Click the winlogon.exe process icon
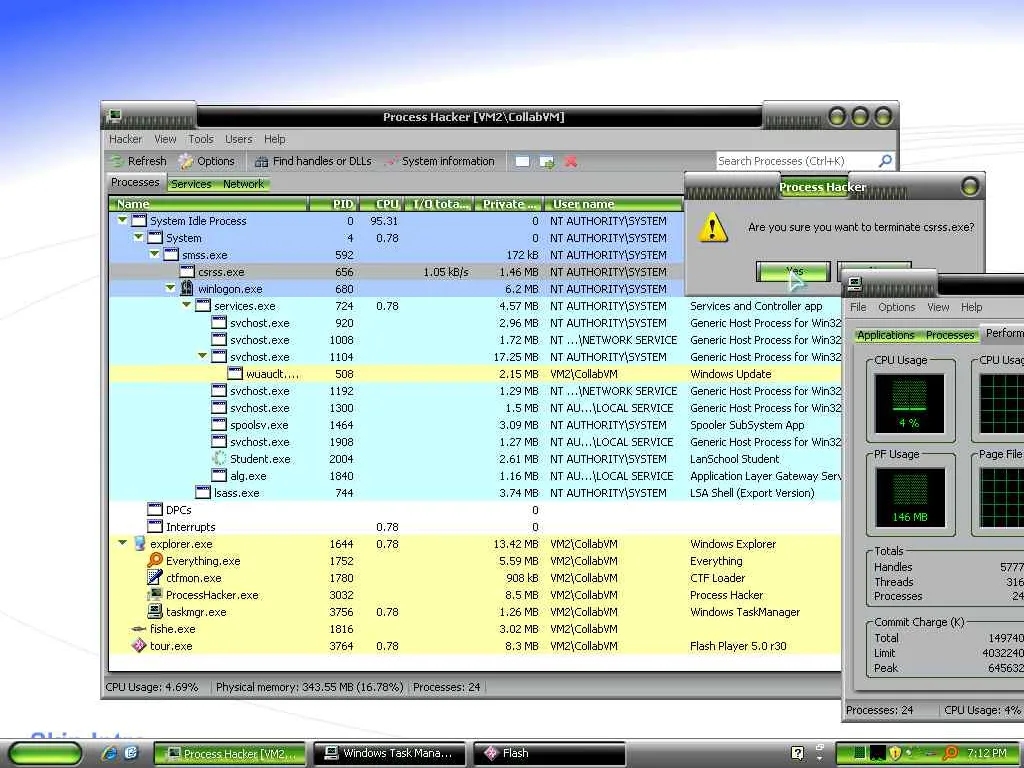 (187, 288)
